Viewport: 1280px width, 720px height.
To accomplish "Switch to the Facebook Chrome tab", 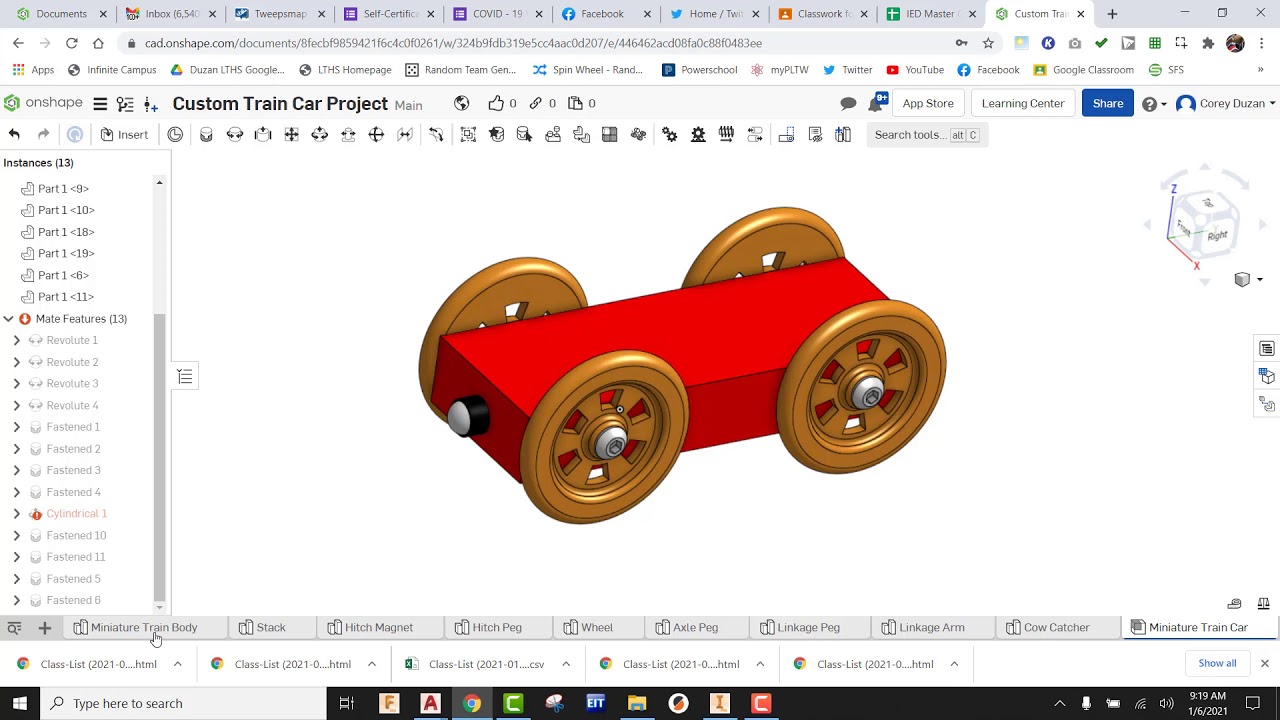I will [602, 14].
